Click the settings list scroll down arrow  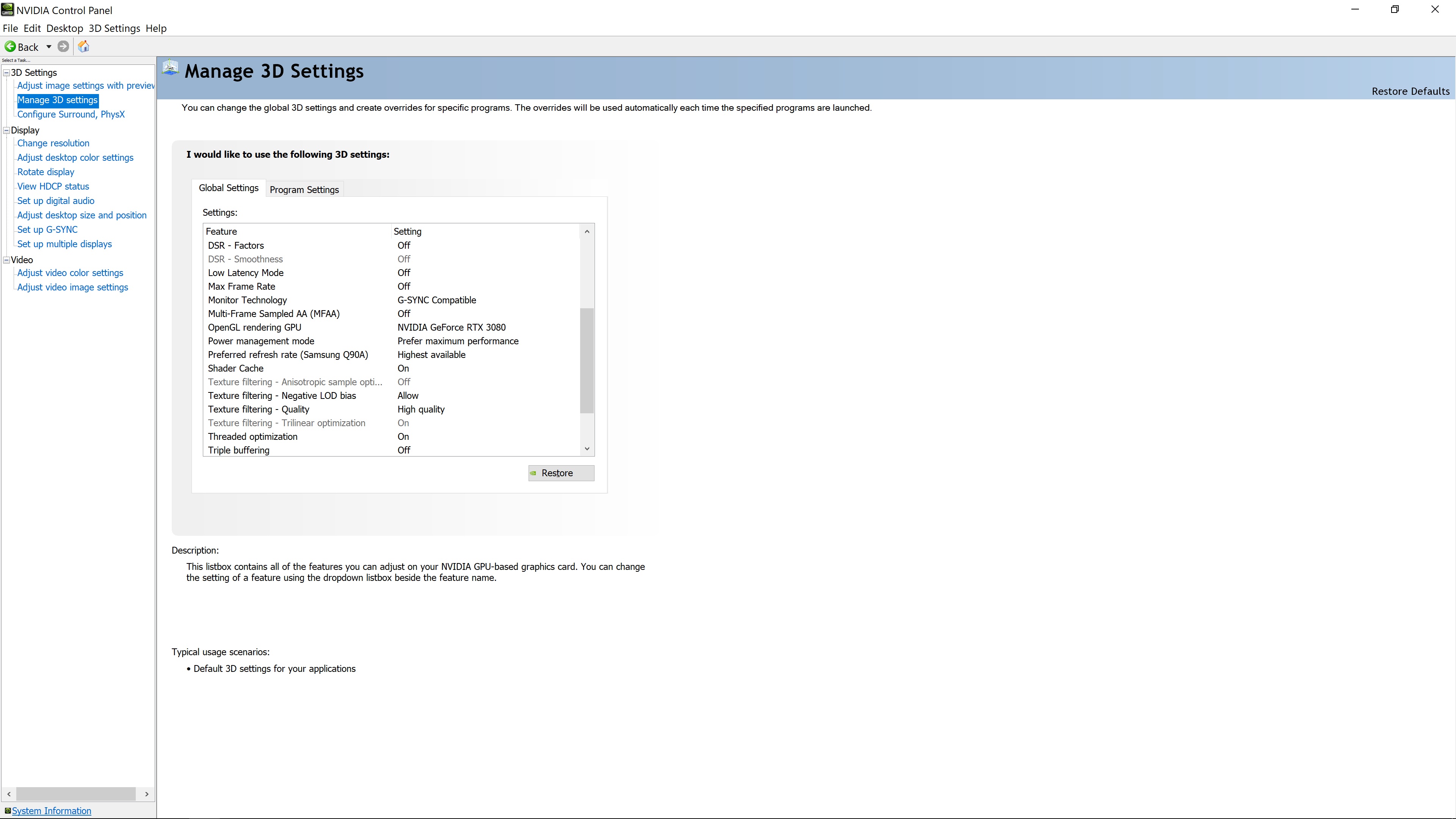click(x=587, y=449)
